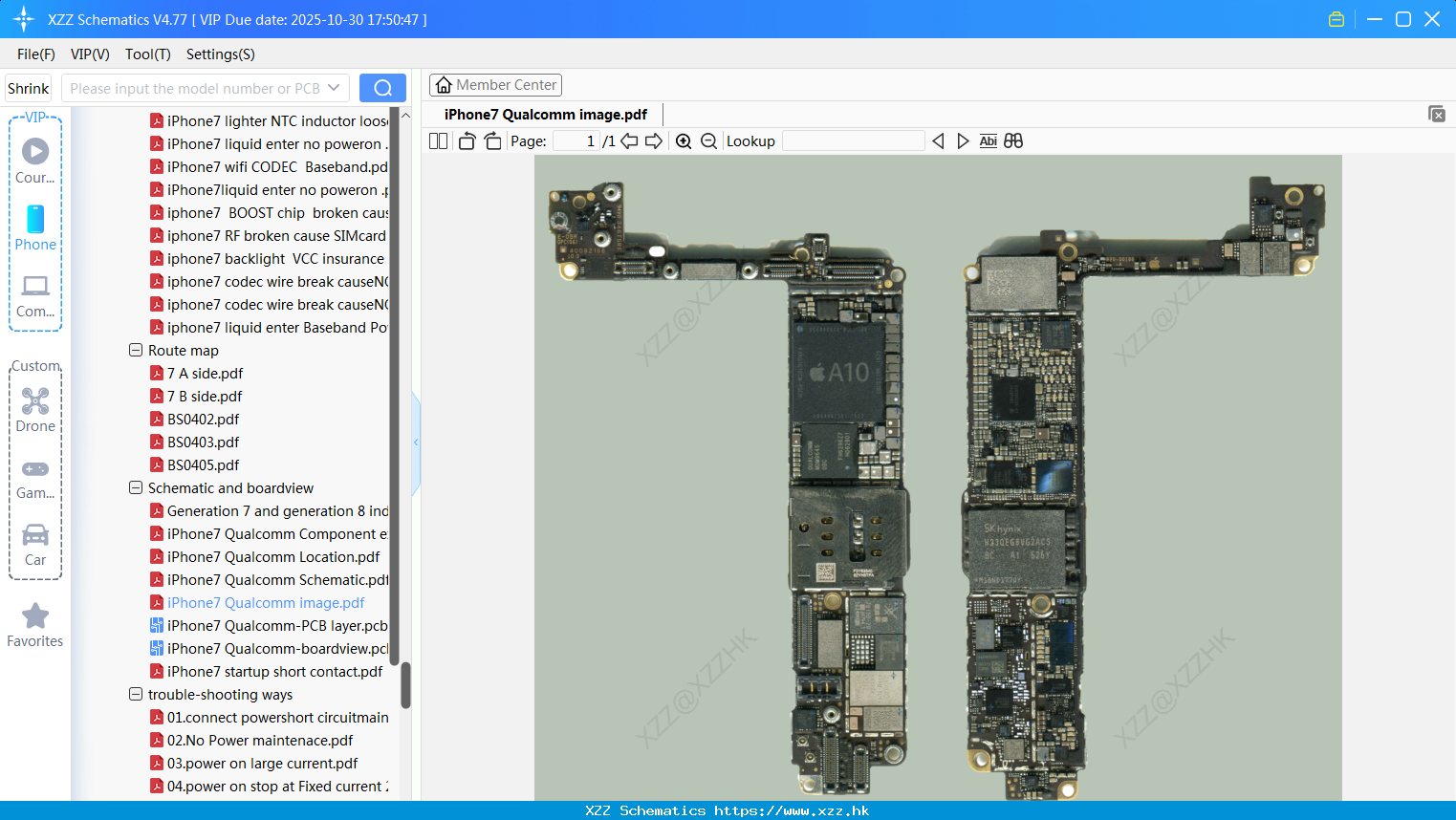Viewport: 1456px width, 820px height.
Task: Collapse the left panel via splitter handle
Action: click(x=416, y=442)
